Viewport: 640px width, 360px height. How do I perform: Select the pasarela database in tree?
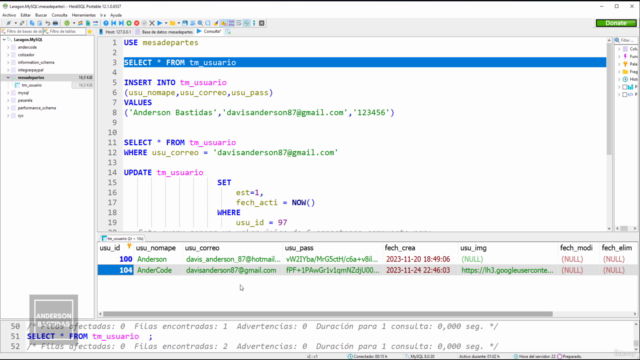pyautogui.click(x=25, y=100)
